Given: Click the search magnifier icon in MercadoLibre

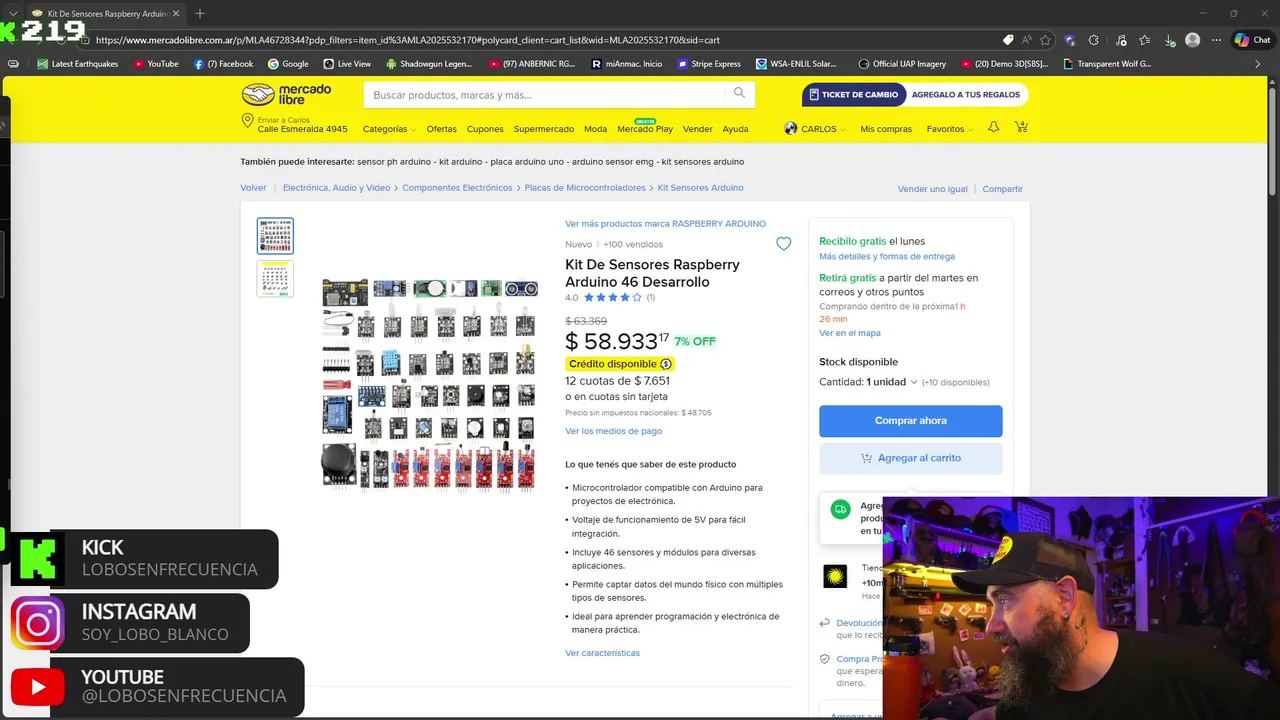Looking at the screenshot, I should pos(739,93).
